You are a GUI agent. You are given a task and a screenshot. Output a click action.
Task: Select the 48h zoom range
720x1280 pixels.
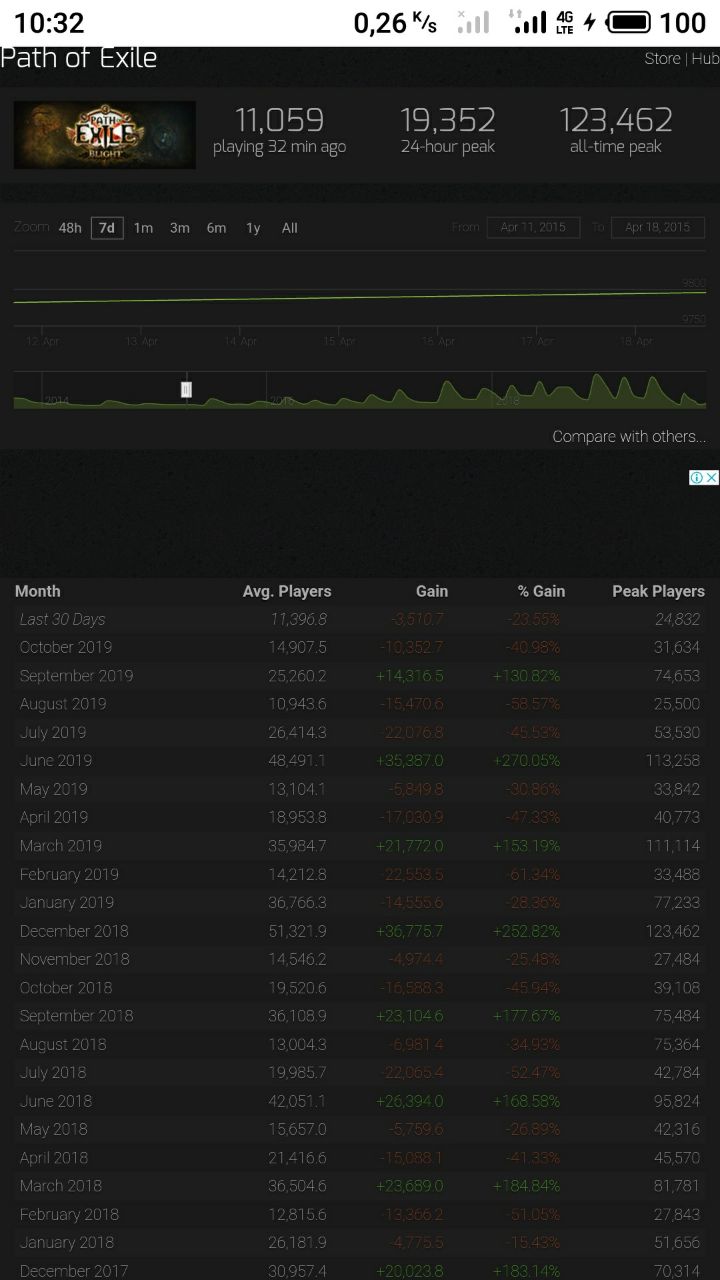(70, 228)
